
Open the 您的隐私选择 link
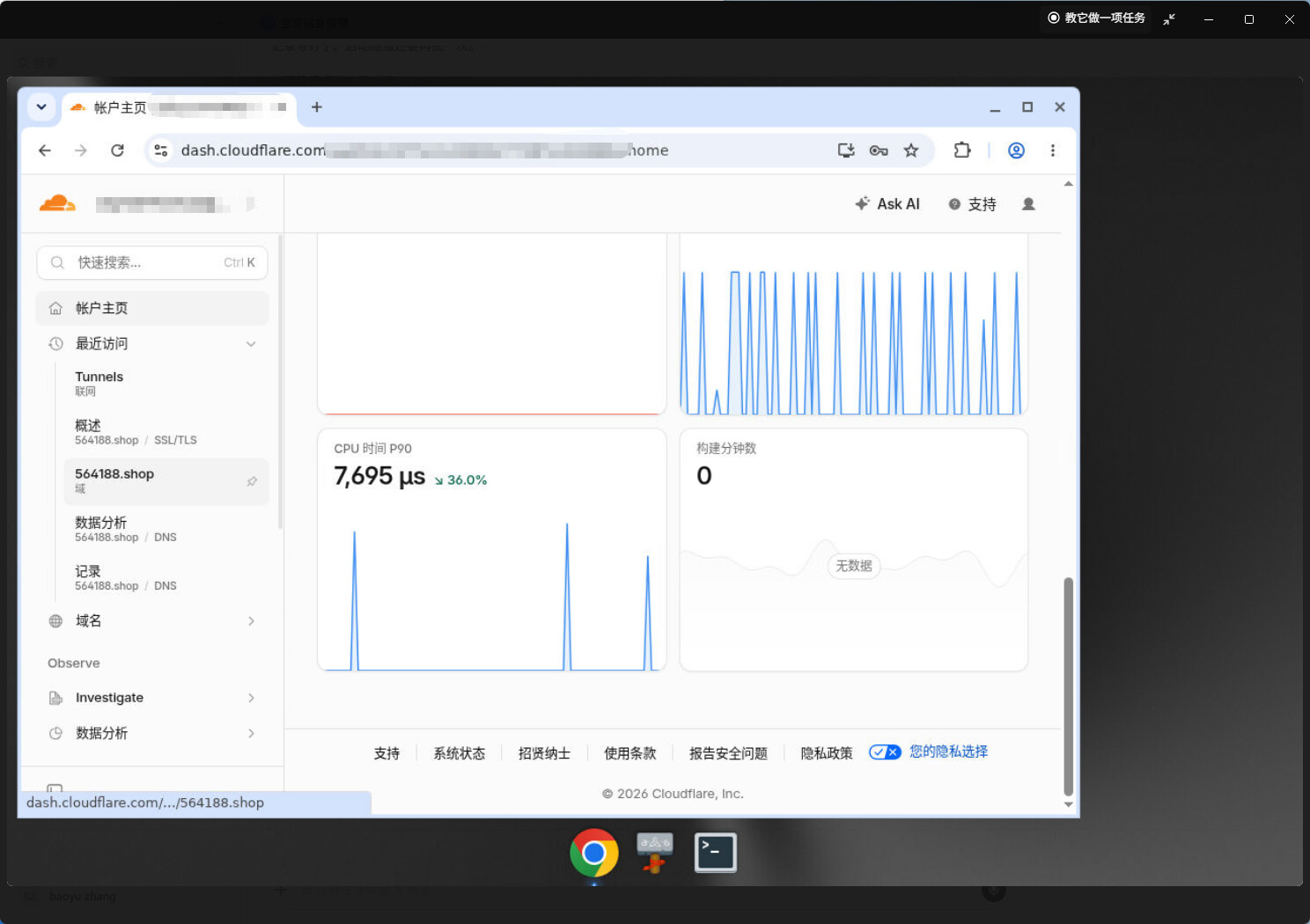[x=948, y=752]
